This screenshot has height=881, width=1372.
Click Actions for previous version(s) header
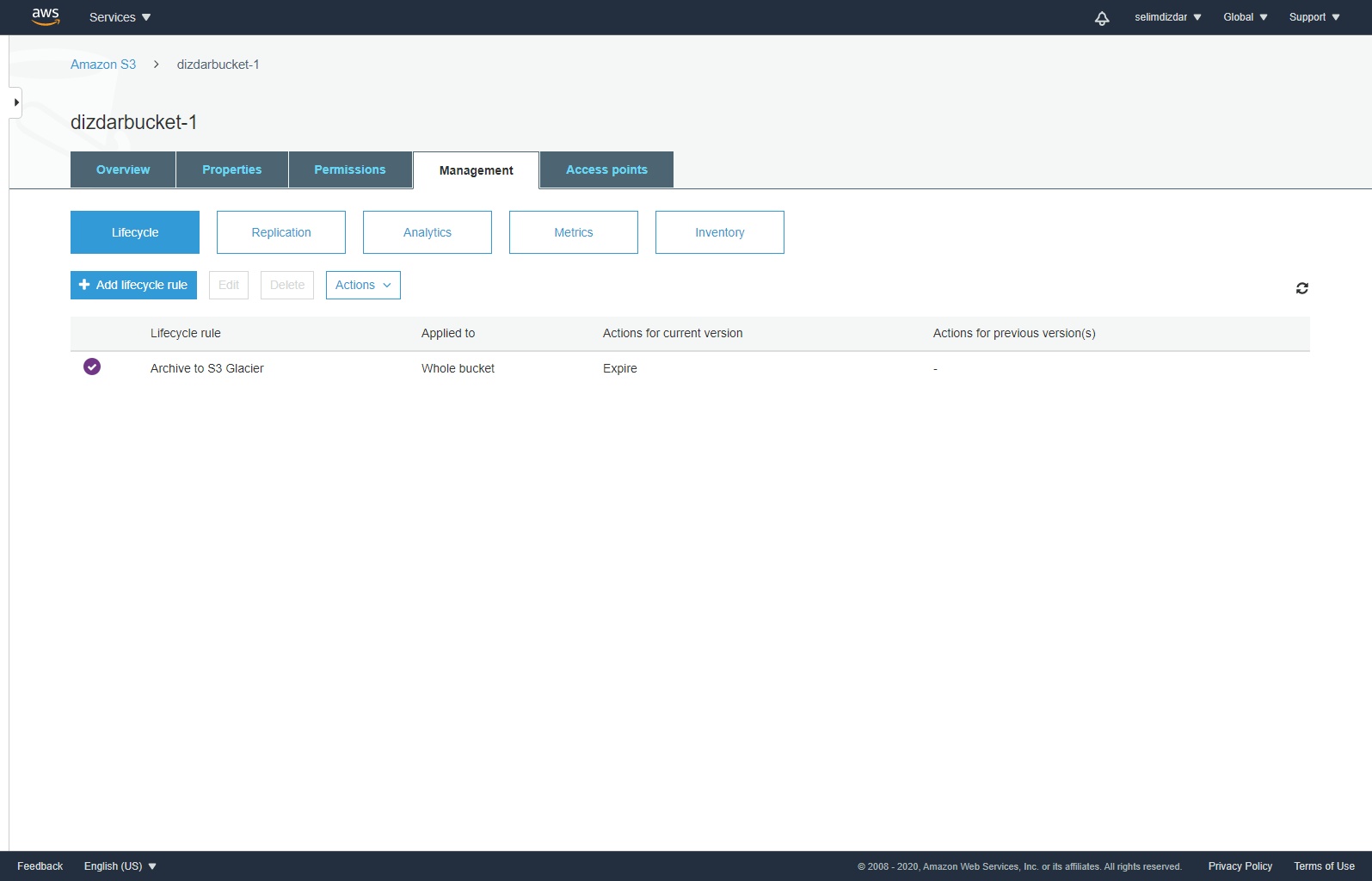coord(1014,333)
